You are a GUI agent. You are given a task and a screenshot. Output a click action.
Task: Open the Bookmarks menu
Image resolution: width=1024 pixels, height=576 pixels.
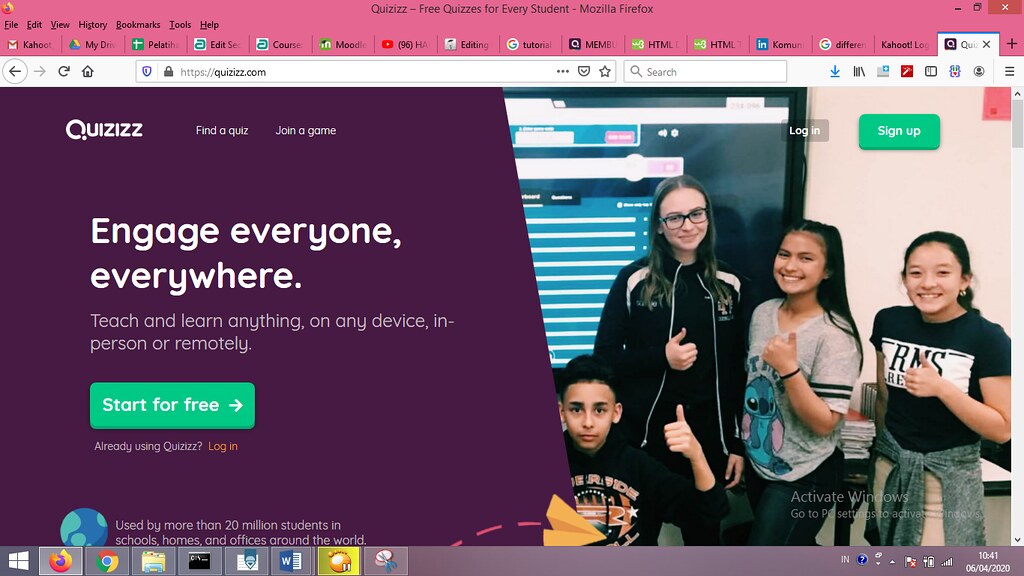click(138, 25)
